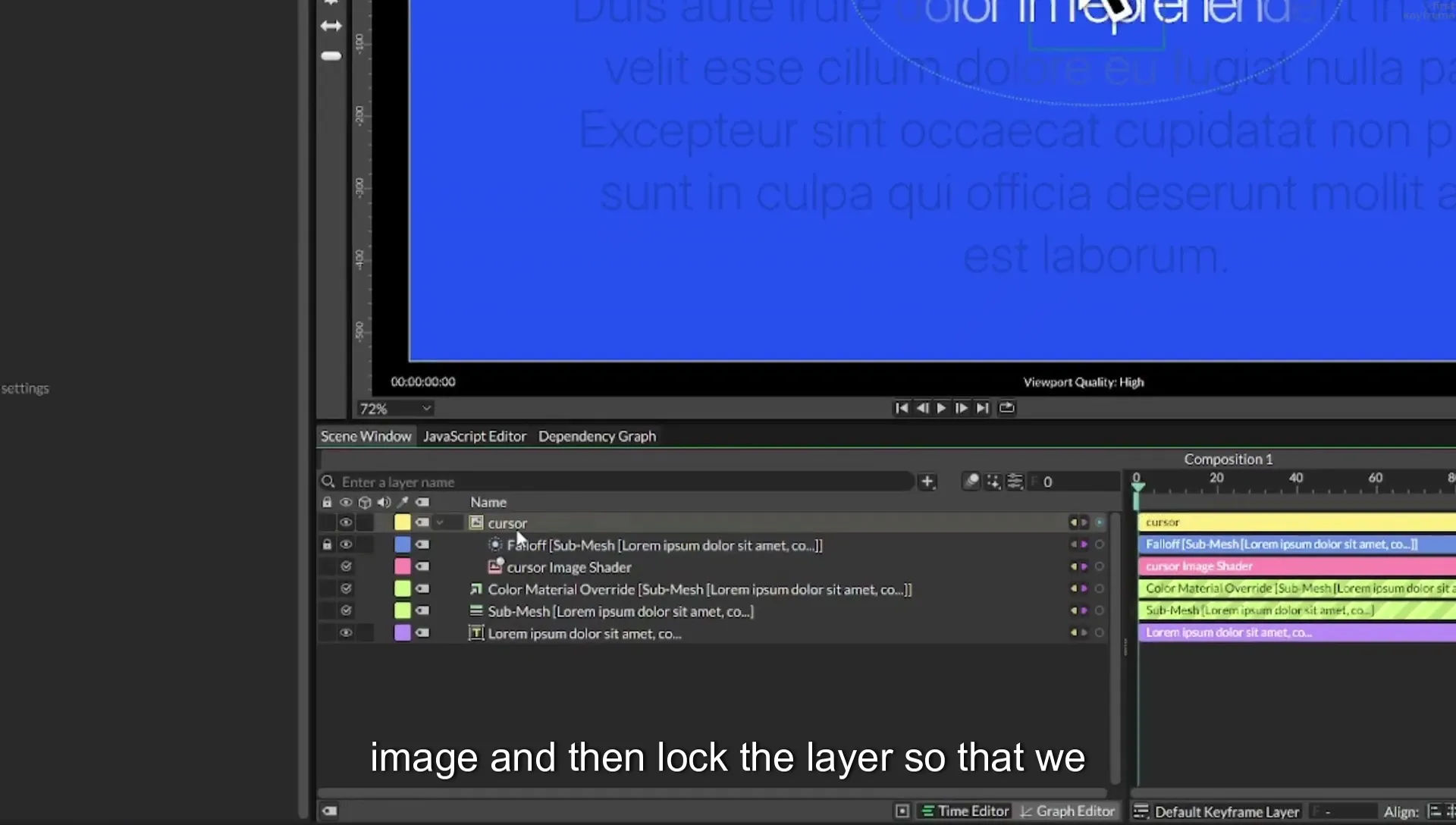Image resolution: width=1456 pixels, height=825 pixels.
Task: Toggle enable check of cursor Image Shader
Action: tap(346, 566)
